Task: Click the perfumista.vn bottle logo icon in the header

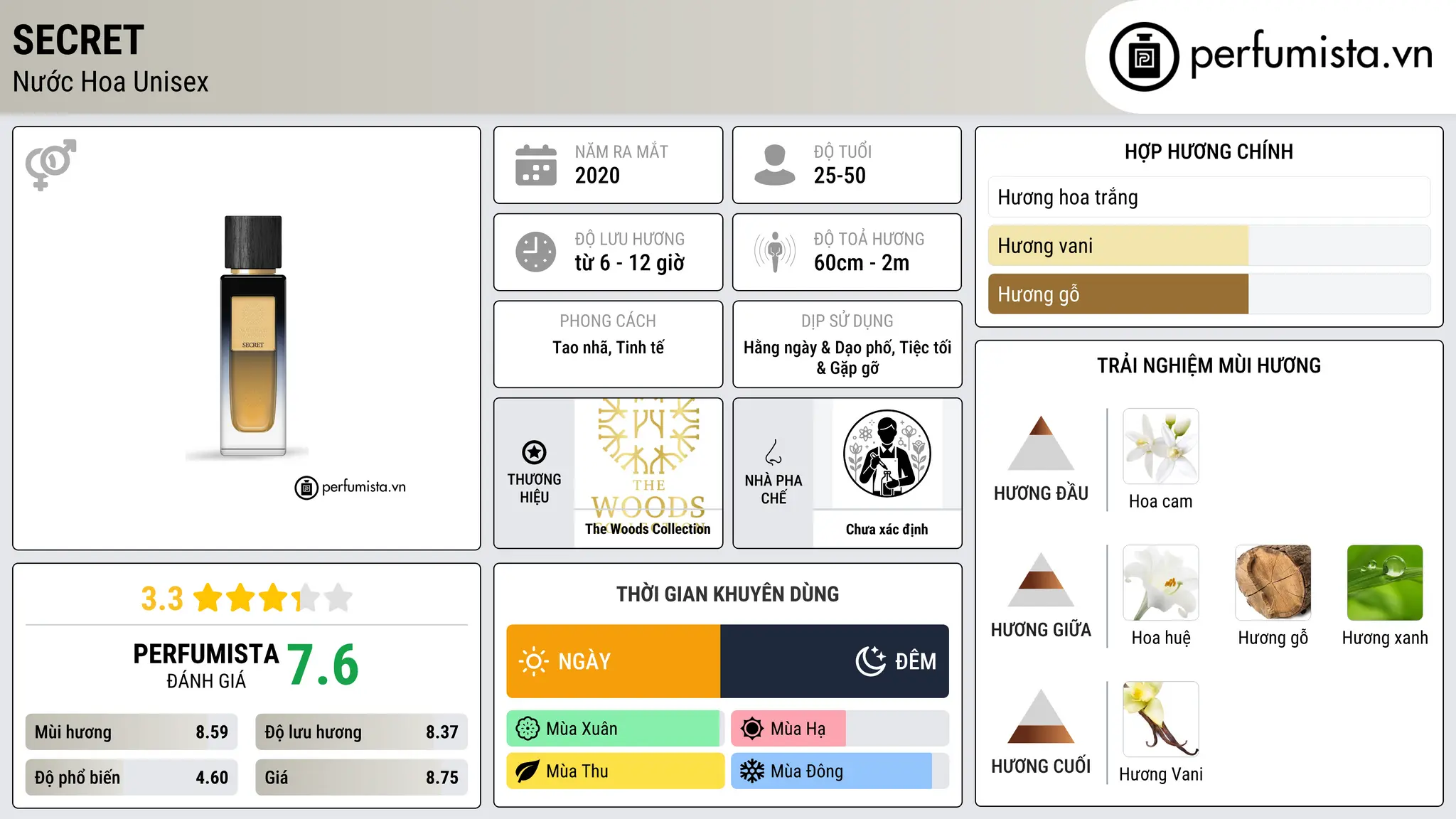Action: coord(1144,57)
